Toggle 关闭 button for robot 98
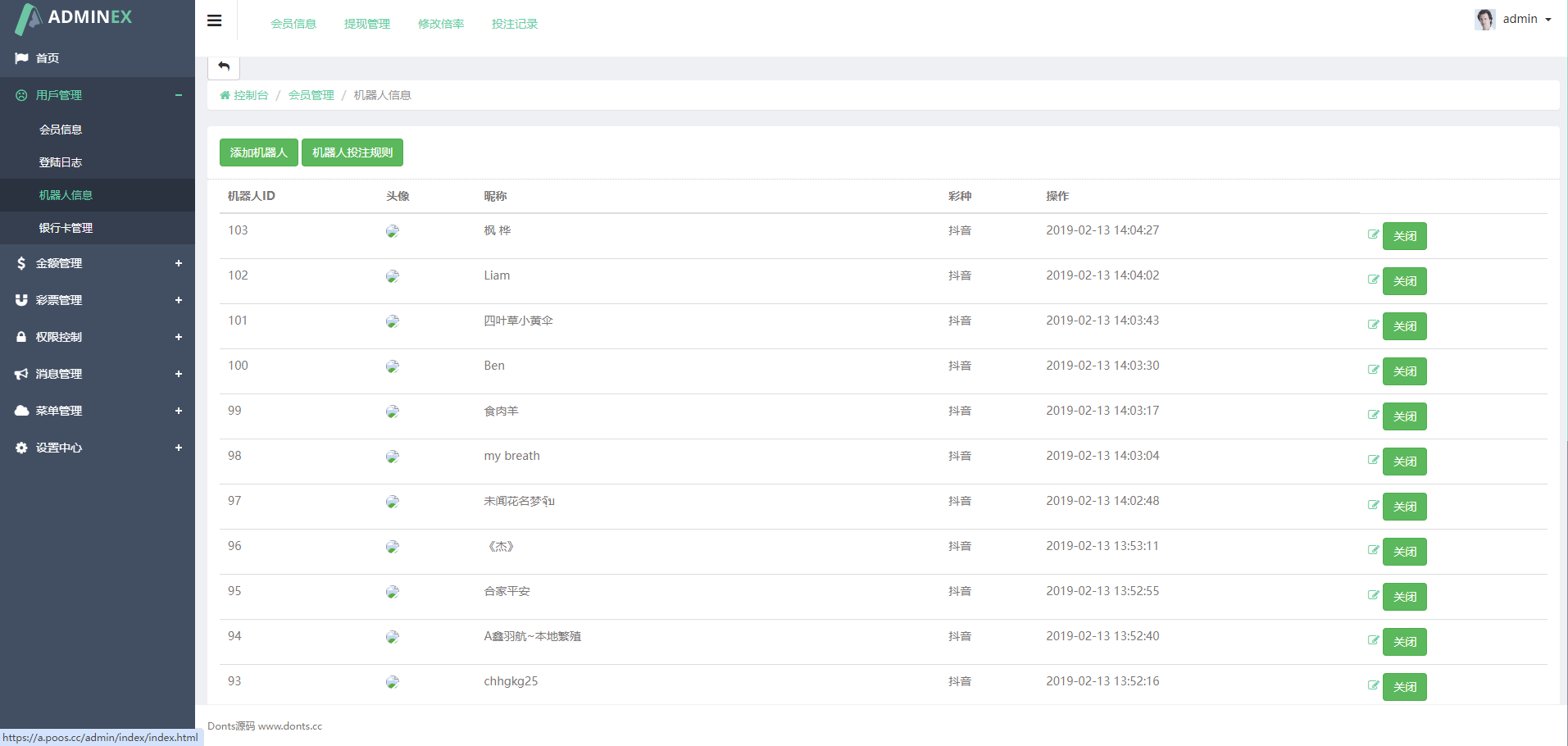 (x=1404, y=462)
